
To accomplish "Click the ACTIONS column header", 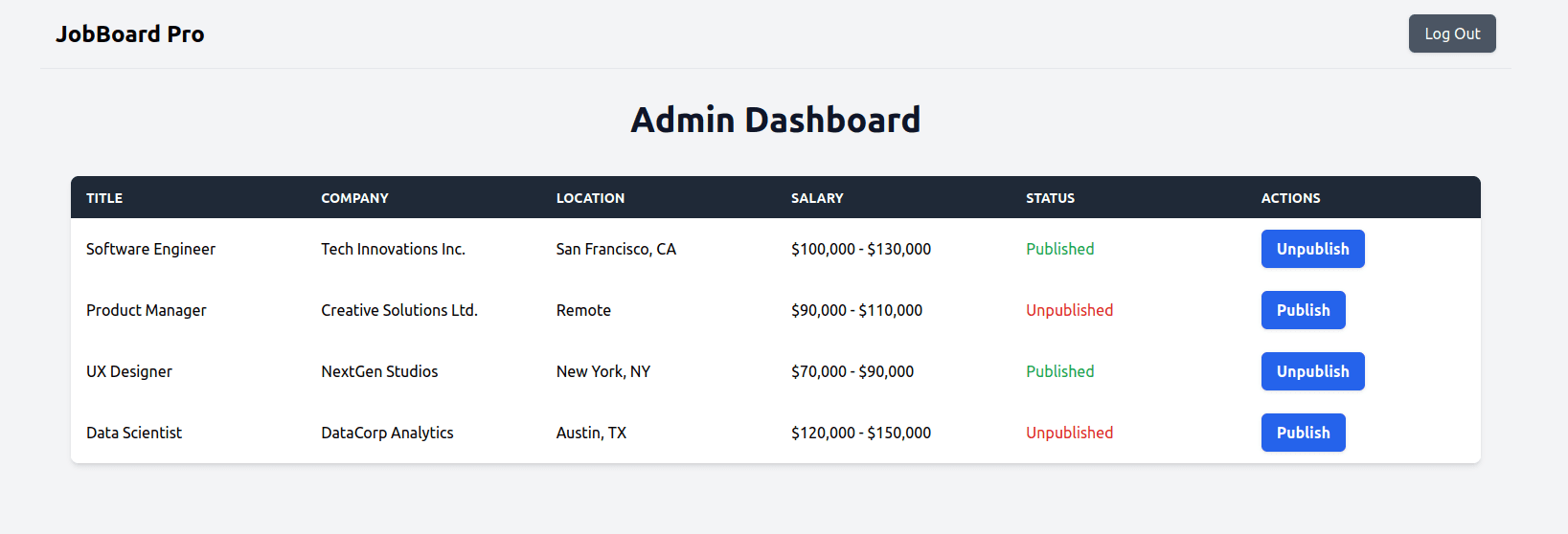I will pos(1290,198).
